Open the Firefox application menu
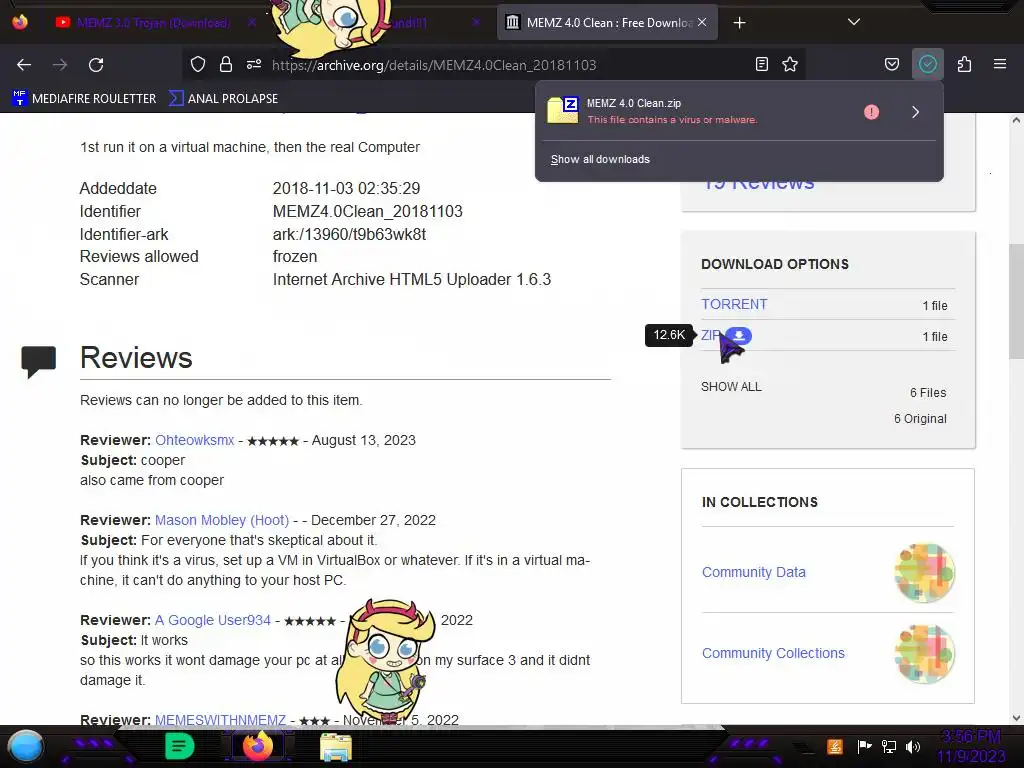Image resolution: width=1024 pixels, height=768 pixels. pyautogui.click(x=1000, y=65)
